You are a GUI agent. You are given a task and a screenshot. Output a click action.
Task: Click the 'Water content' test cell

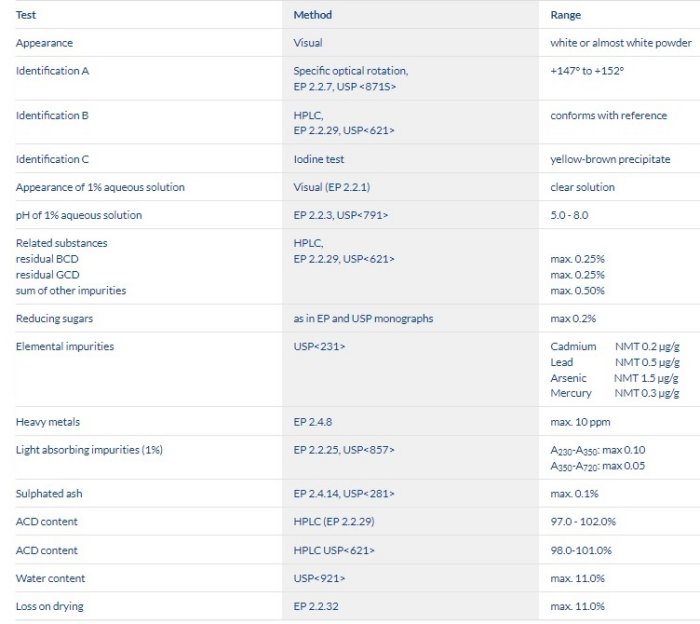[x=50, y=578]
